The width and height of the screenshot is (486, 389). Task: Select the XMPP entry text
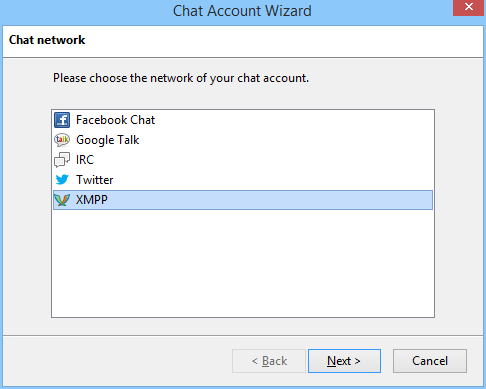(x=92, y=200)
